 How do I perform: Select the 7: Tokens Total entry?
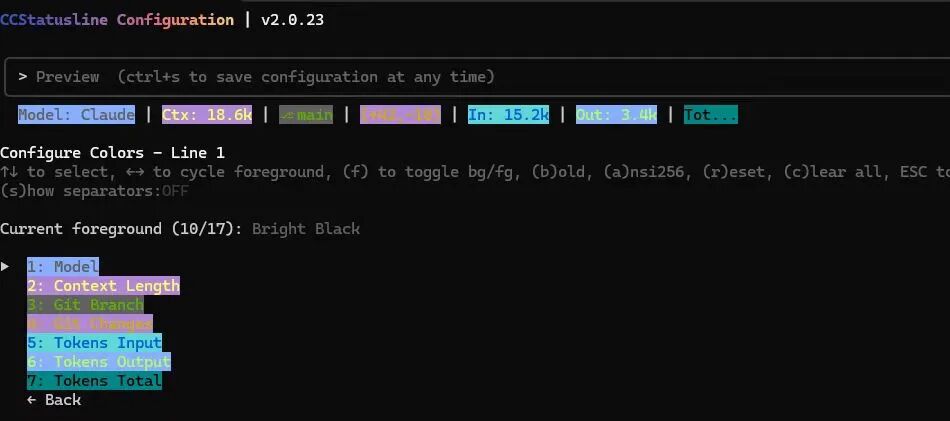(94, 381)
